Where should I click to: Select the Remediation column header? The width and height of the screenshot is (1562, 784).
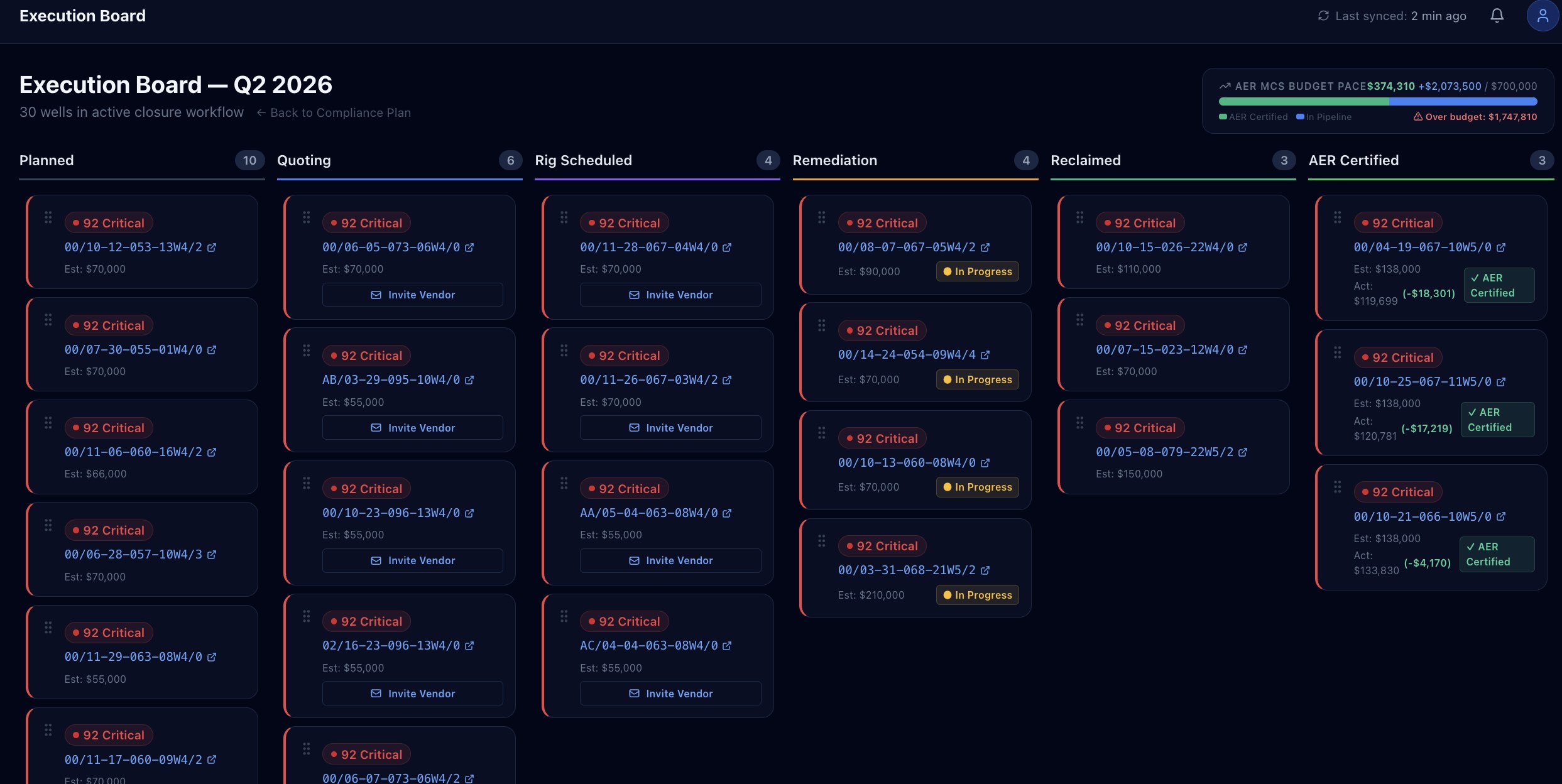pyautogui.click(x=835, y=161)
